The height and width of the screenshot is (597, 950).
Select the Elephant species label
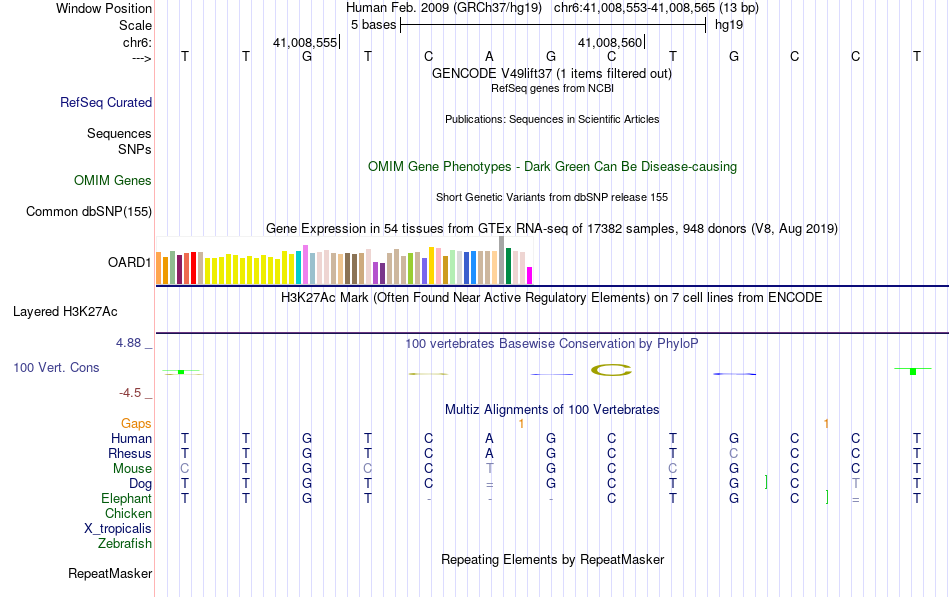coord(127,498)
